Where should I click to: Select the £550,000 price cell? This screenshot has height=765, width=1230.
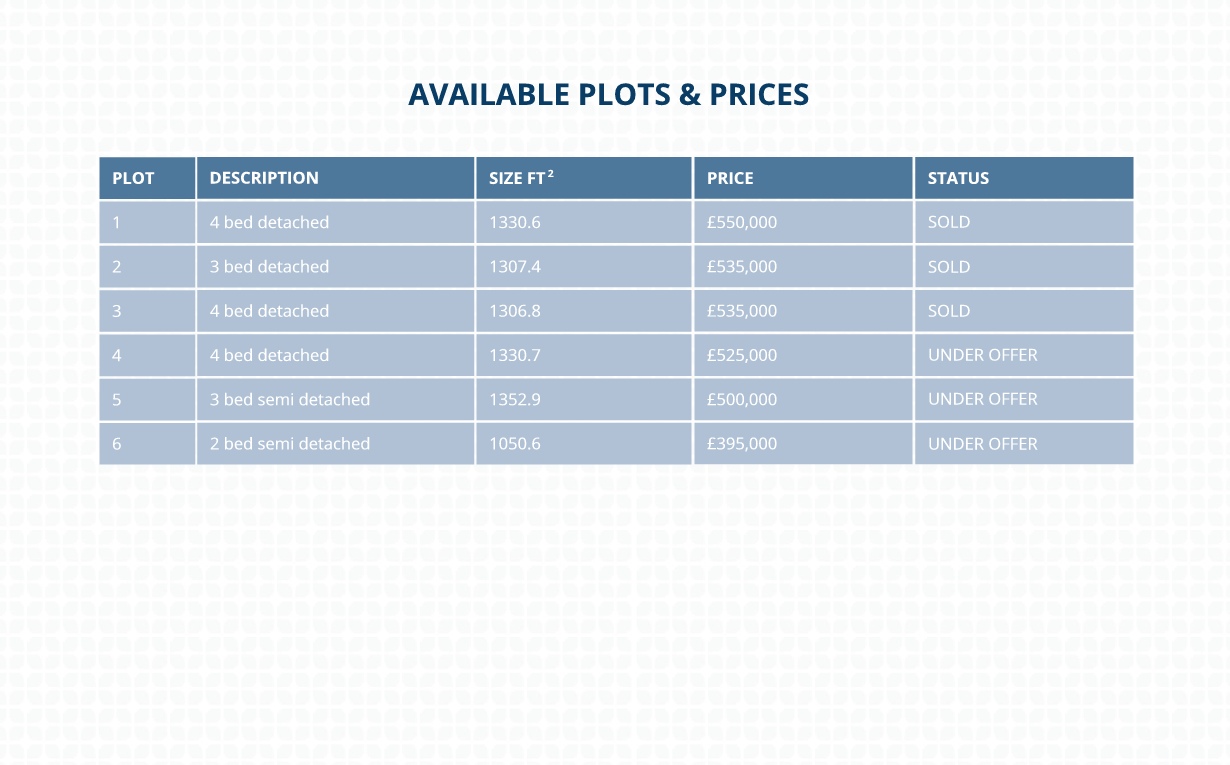(803, 222)
